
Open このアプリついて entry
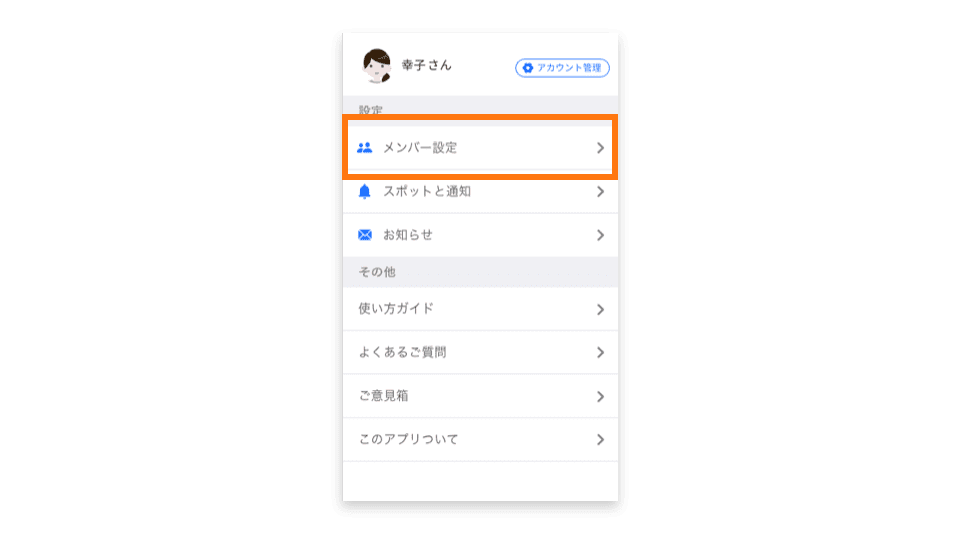point(481,440)
